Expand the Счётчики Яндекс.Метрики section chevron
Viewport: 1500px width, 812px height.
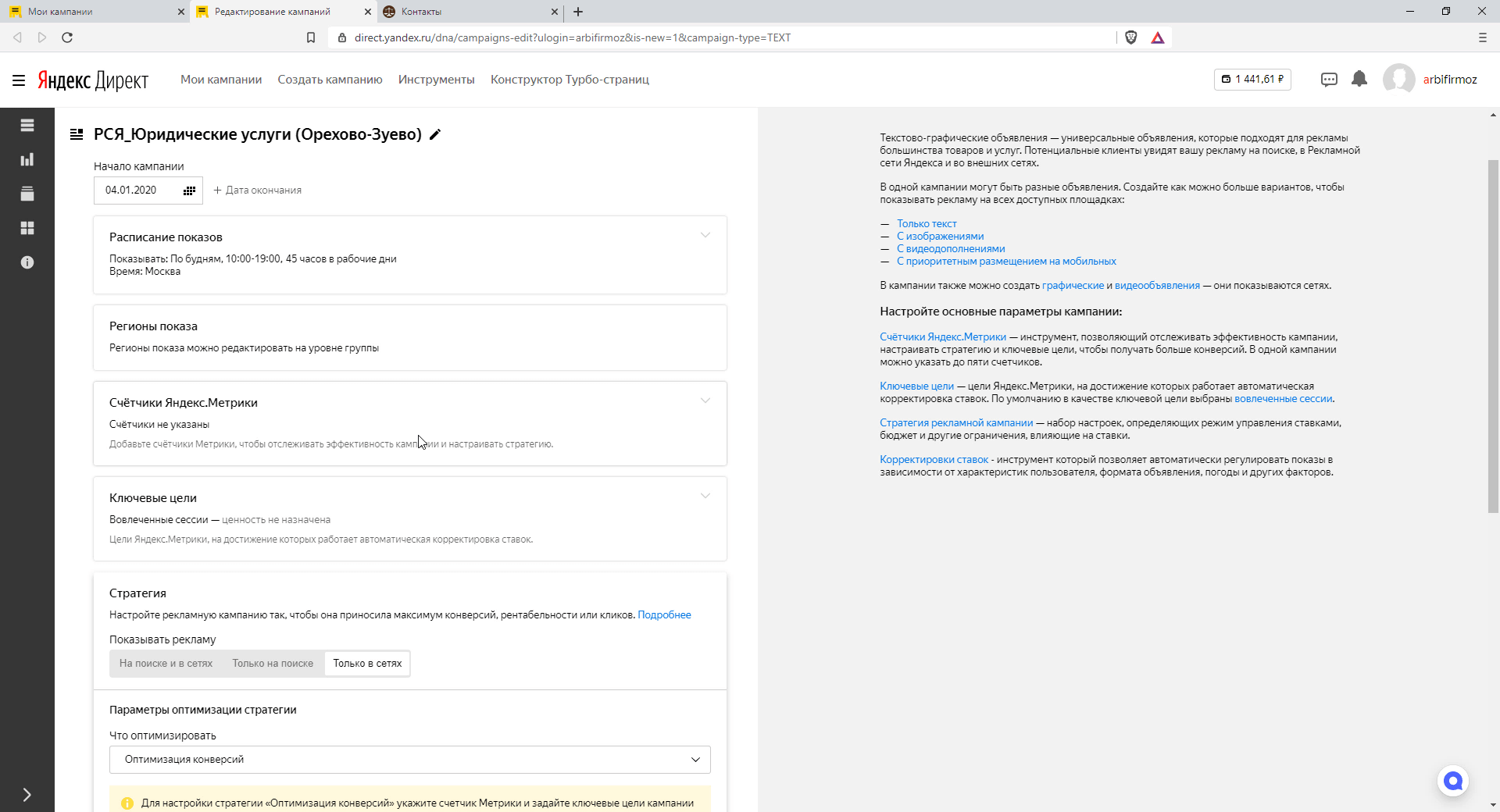pyautogui.click(x=705, y=401)
